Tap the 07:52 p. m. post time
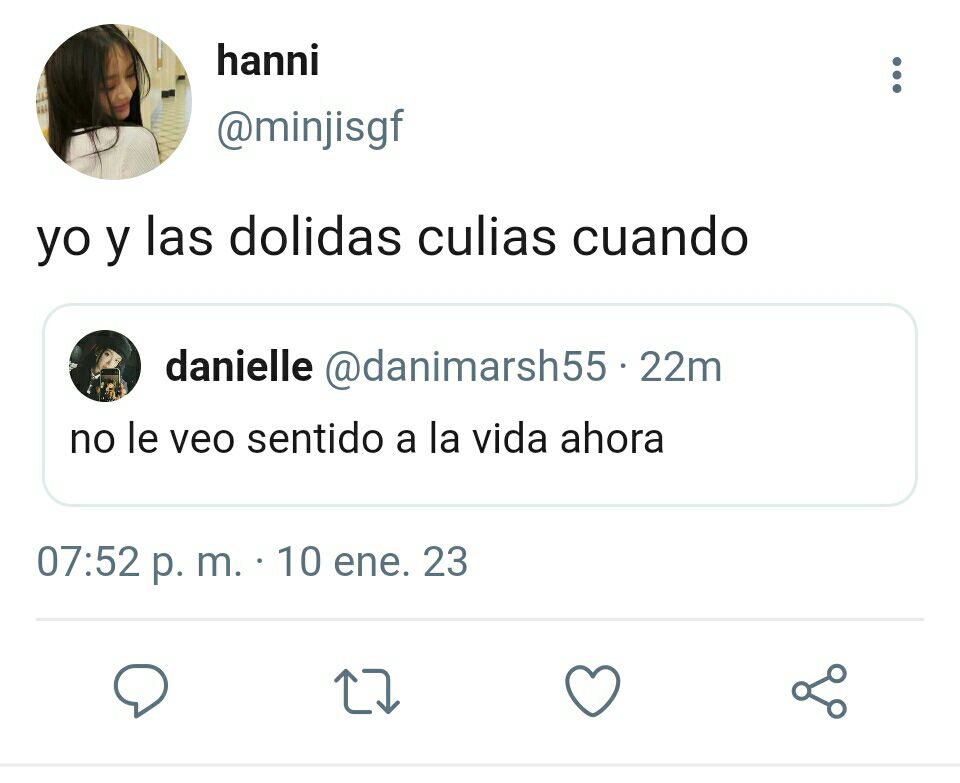Viewport: 960px width, 783px height. [140, 562]
